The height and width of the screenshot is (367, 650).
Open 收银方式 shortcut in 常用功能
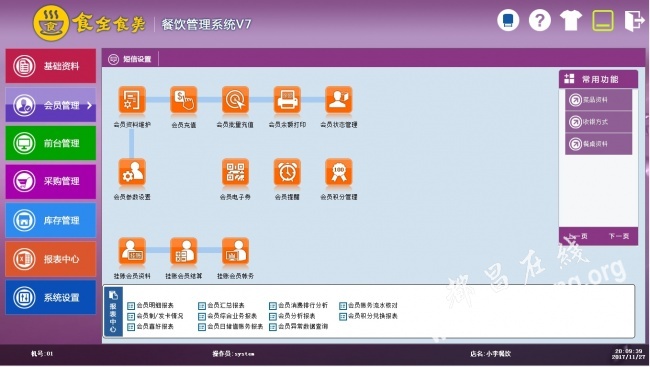pyautogui.click(x=598, y=122)
